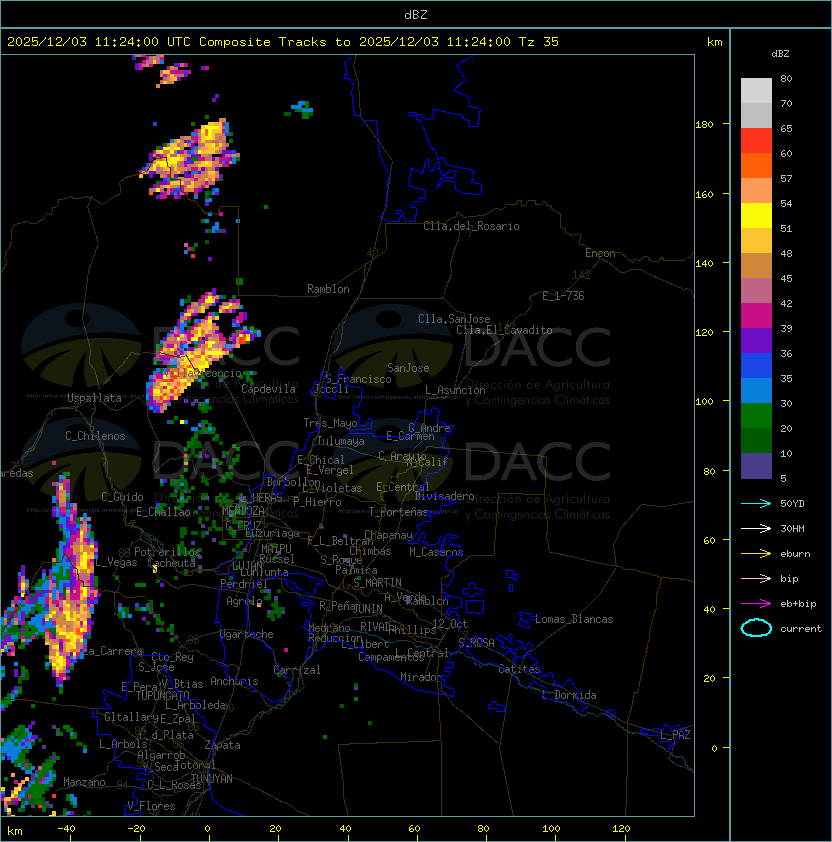This screenshot has height=842, width=832.
Task: Click the '57' value on dBZ scale
Action: [x=786, y=178]
